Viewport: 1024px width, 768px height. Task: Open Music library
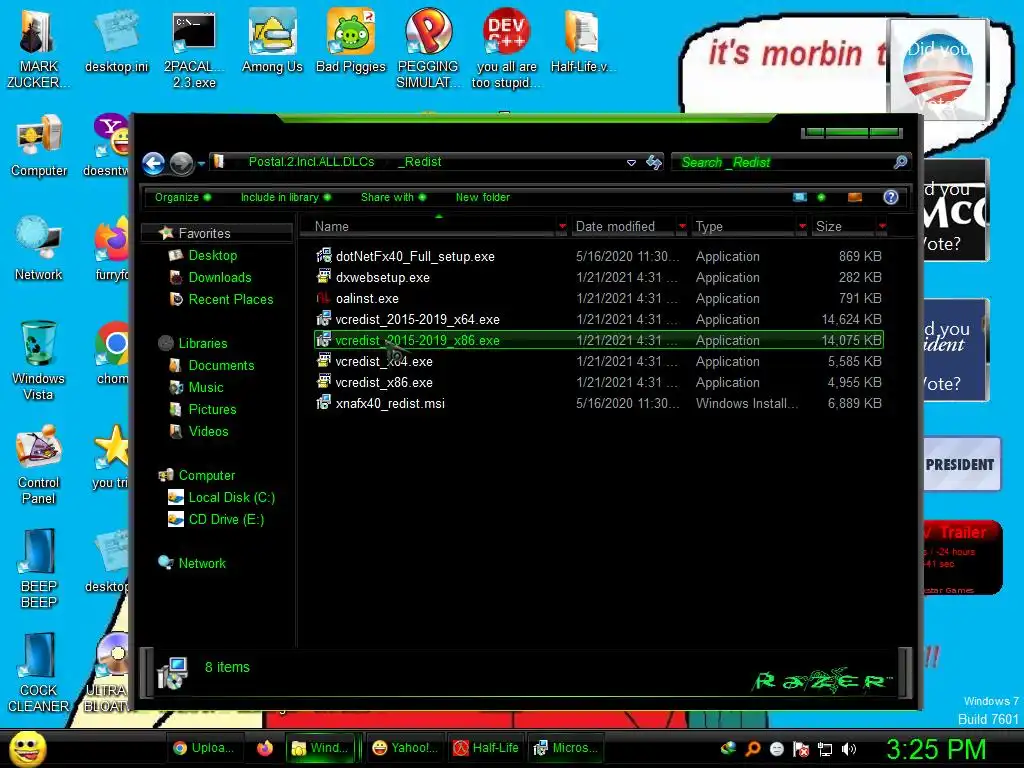206,387
